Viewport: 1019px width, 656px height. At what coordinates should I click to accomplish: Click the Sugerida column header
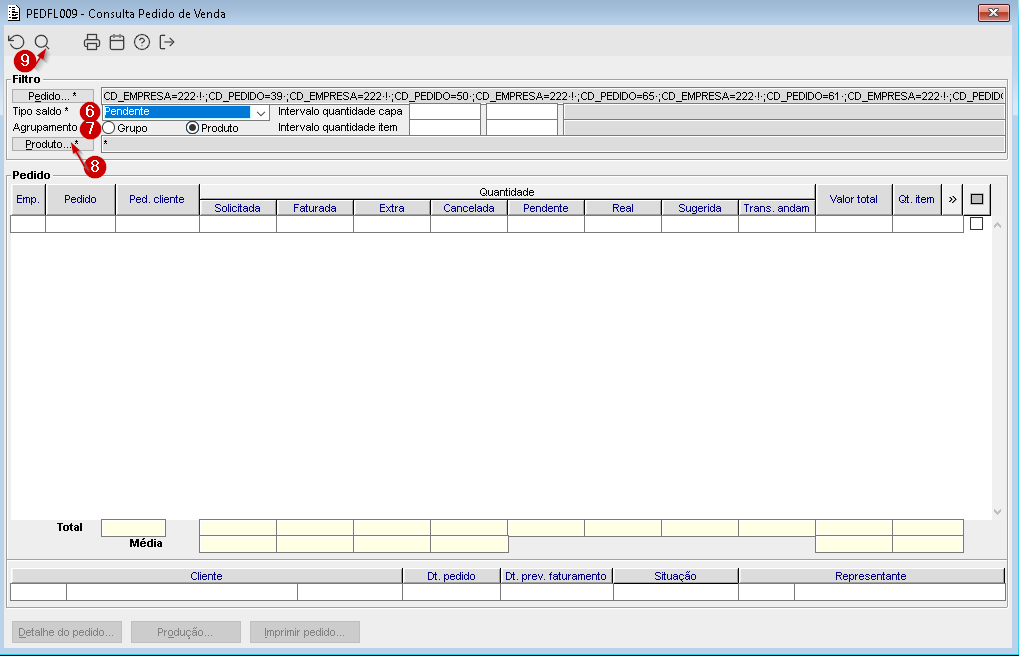pyautogui.click(x=700, y=208)
